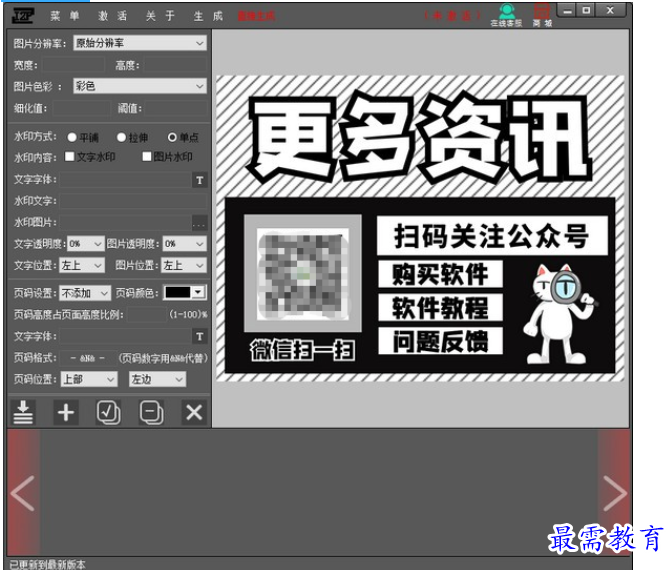Expand the page number color picker arrow
The height and width of the screenshot is (570, 672).
[198, 293]
